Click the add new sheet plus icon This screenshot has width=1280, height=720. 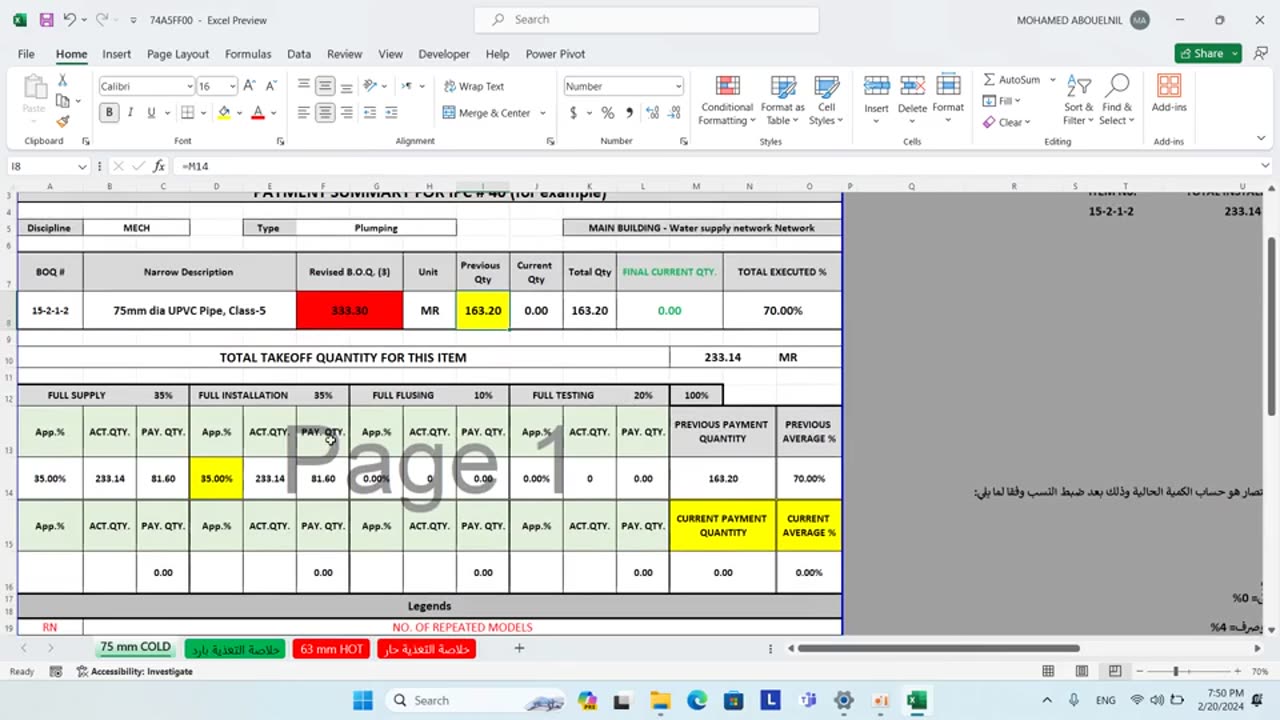pyautogui.click(x=519, y=648)
